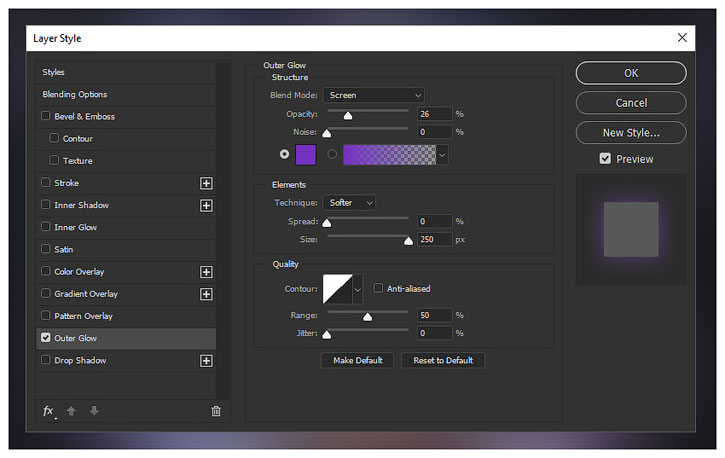Click the Spread slider handle
This screenshot has height=458, width=725.
(326, 223)
